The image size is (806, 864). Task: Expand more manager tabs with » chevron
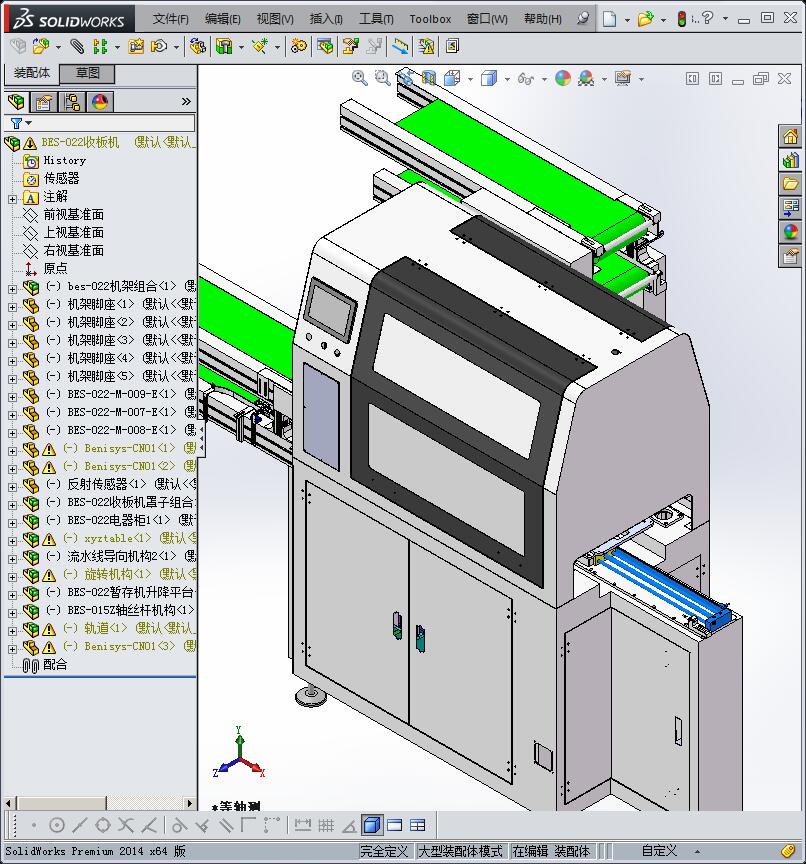pyautogui.click(x=186, y=101)
